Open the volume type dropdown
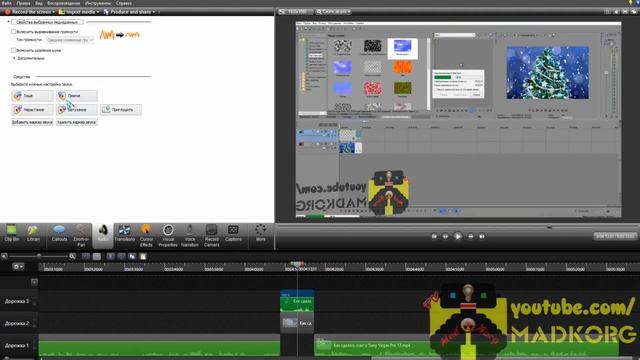Image resolution: width=640 pixels, height=360 pixels. click(x=70, y=40)
